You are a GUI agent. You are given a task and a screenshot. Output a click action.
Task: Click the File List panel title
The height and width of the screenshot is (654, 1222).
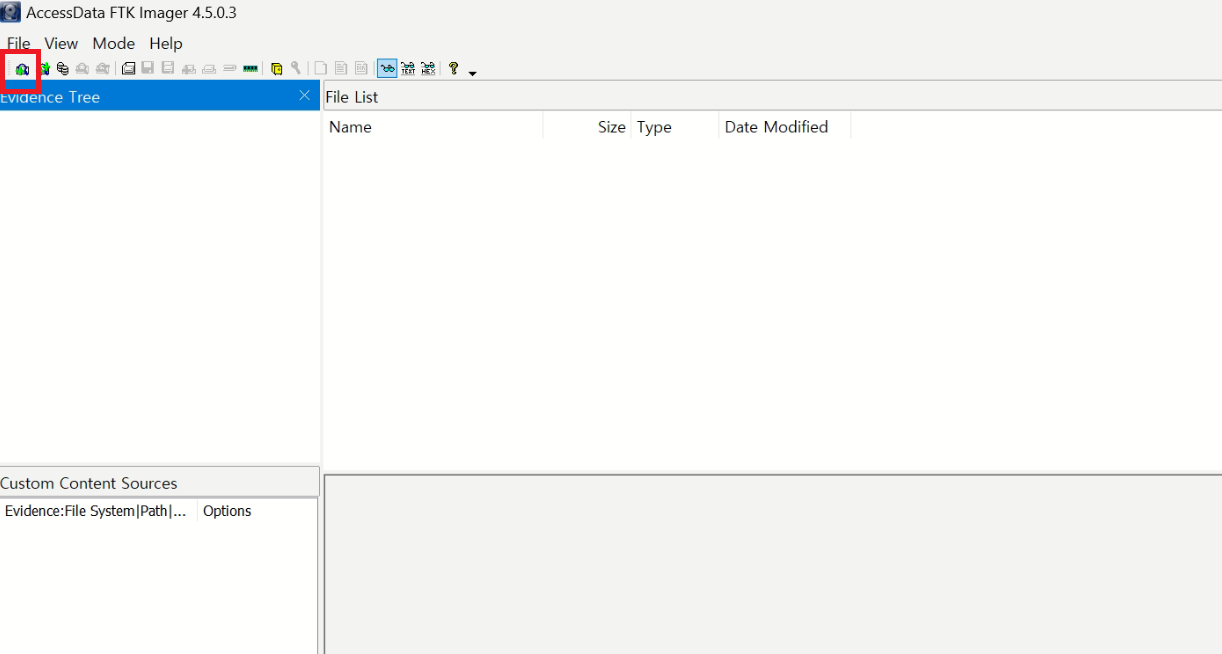pyautogui.click(x=352, y=97)
